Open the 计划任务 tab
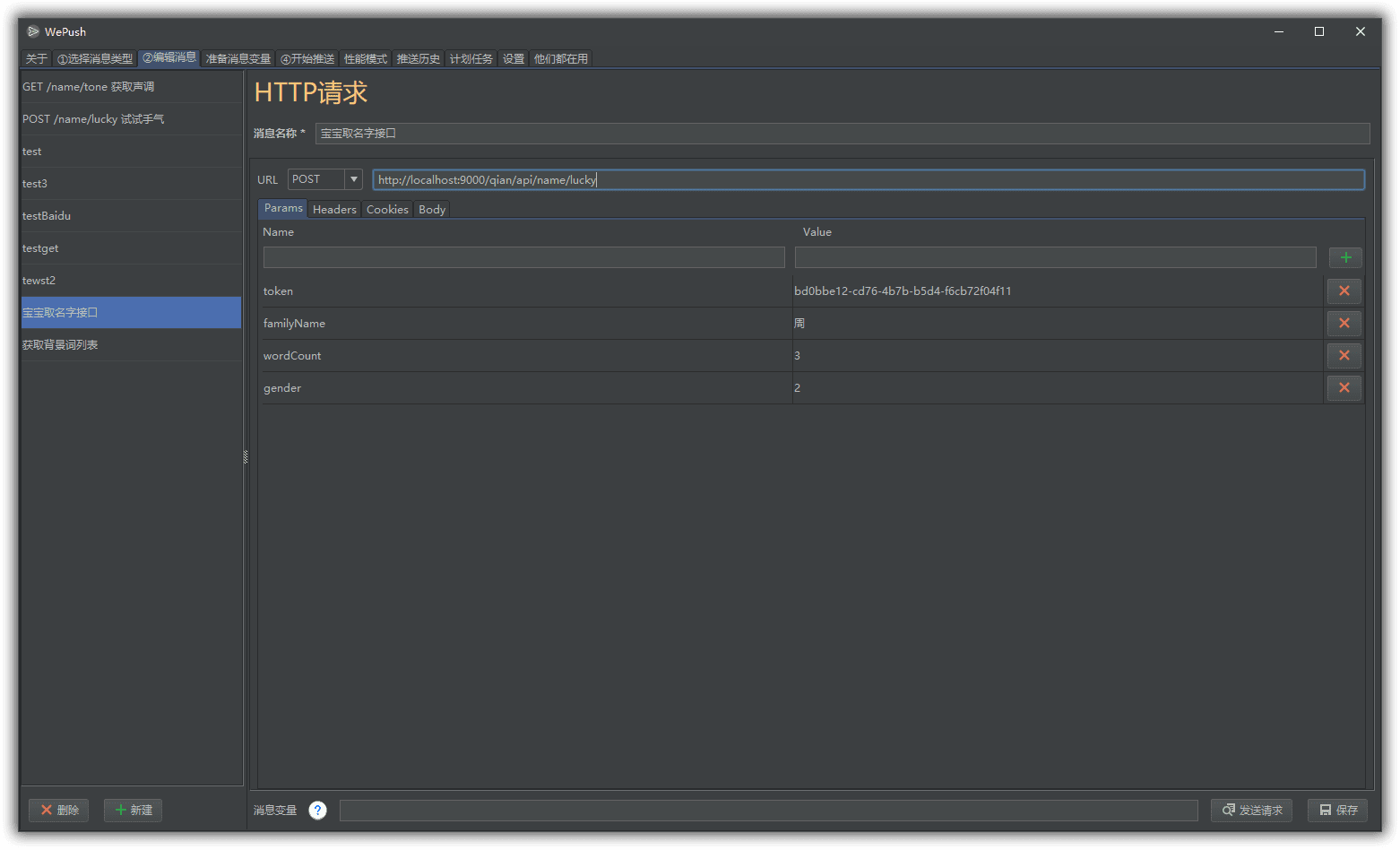The image size is (1400, 850). pyautogui.click(x=471, y=58)
